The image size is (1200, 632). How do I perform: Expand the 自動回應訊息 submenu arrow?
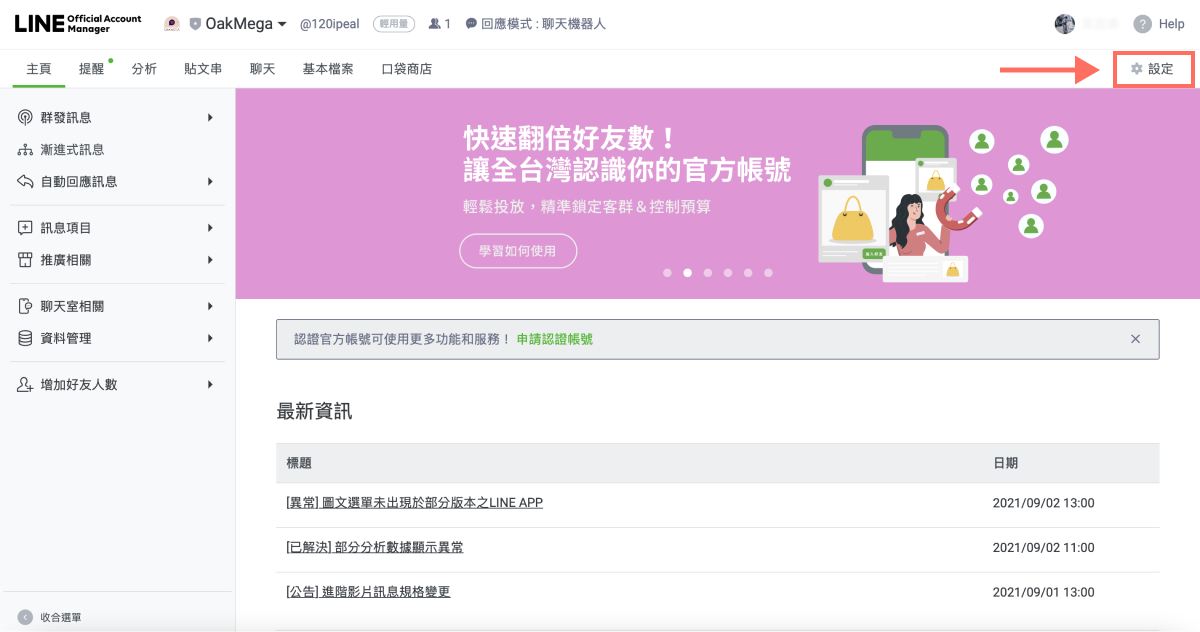point(210,182)
